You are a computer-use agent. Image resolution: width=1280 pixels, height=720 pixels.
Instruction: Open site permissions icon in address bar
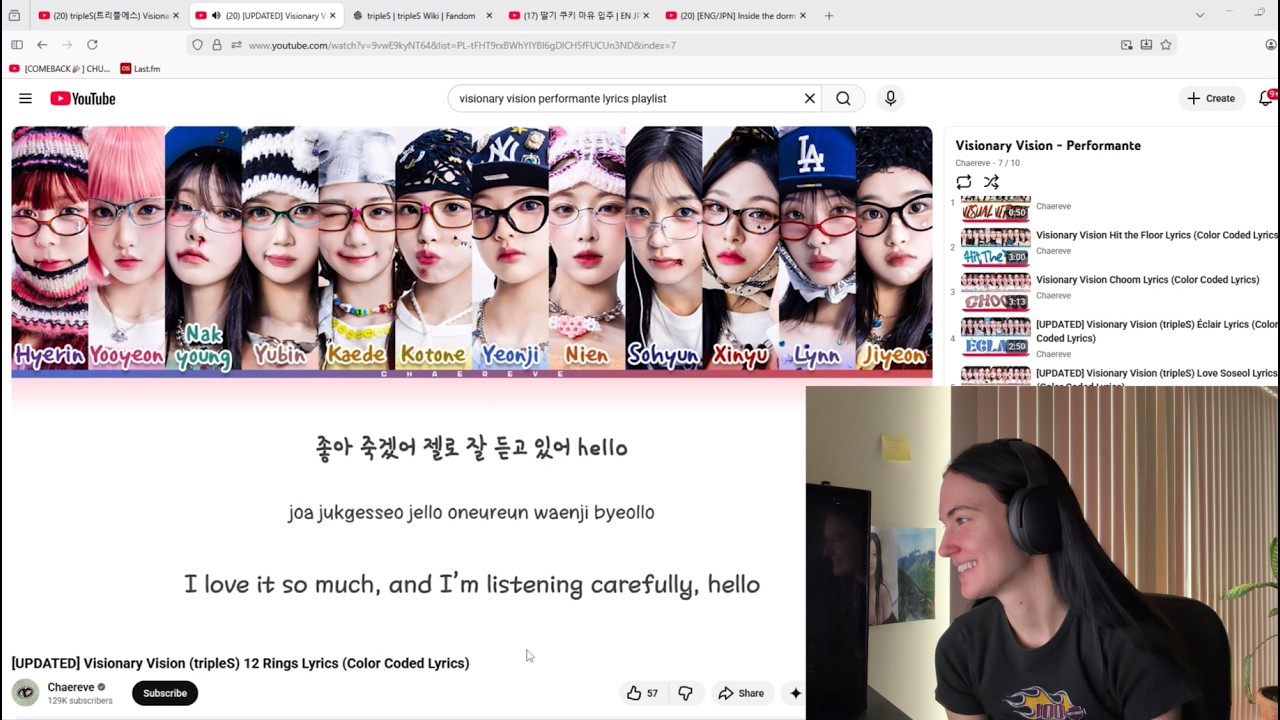click(236, 45)
